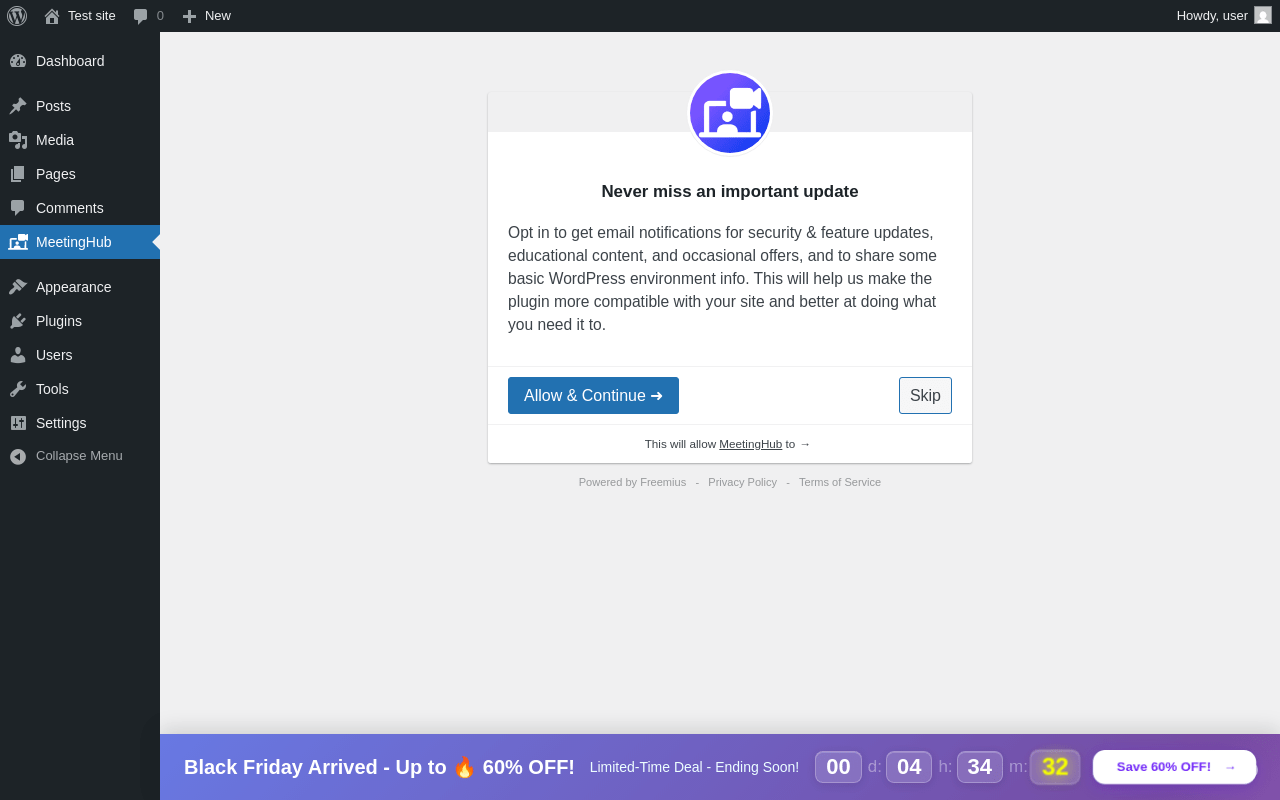Screen dimensions: 1280x800
Task: Open the Users menu
Action: (80, 355)
